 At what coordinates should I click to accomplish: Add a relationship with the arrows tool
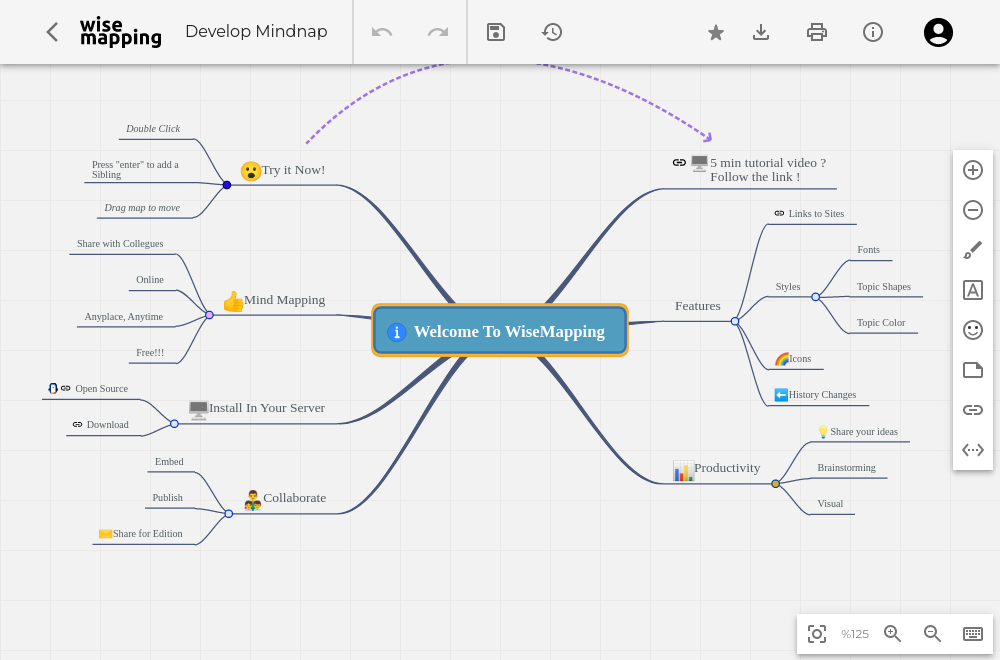click(x=973, y=450)
